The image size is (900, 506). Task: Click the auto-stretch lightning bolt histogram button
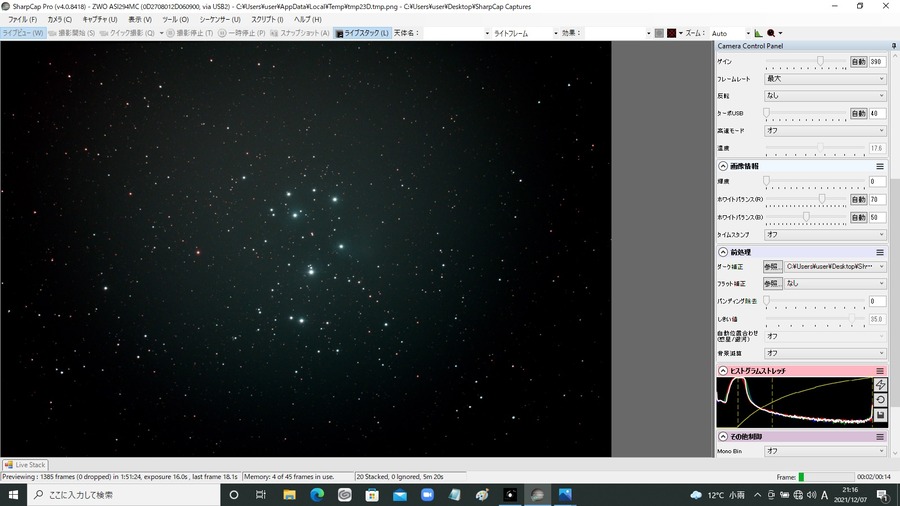pos(880,384)
